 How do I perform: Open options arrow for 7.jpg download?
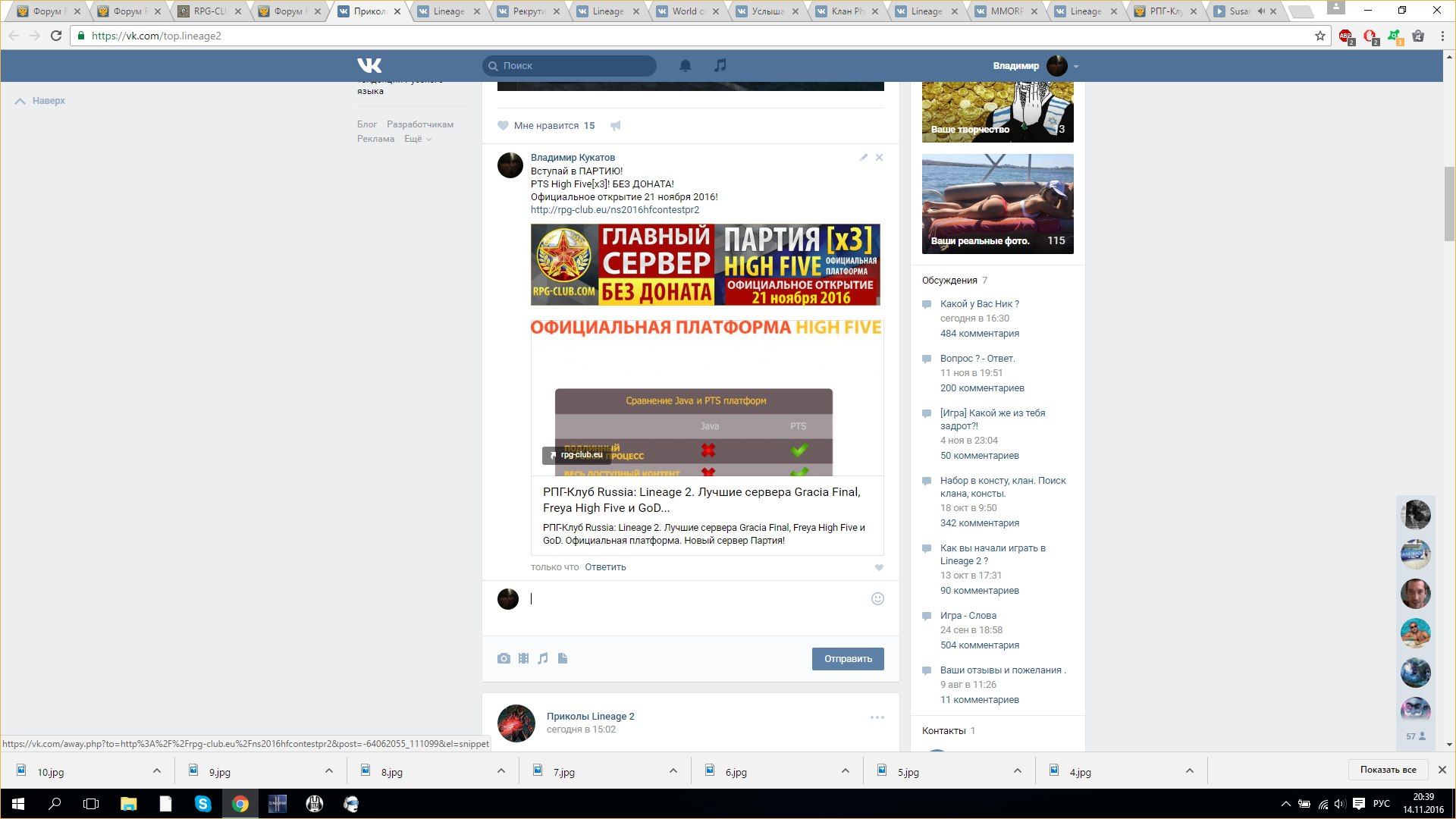(x=673, y=771)
